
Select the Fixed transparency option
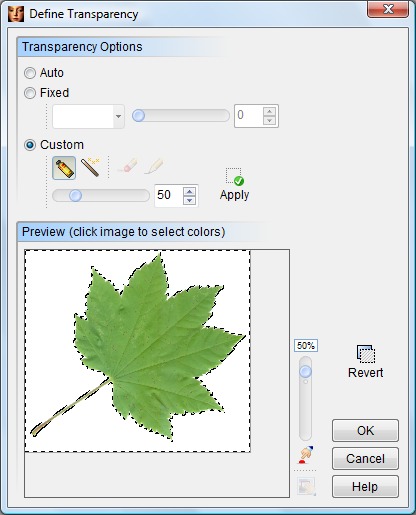30,93
